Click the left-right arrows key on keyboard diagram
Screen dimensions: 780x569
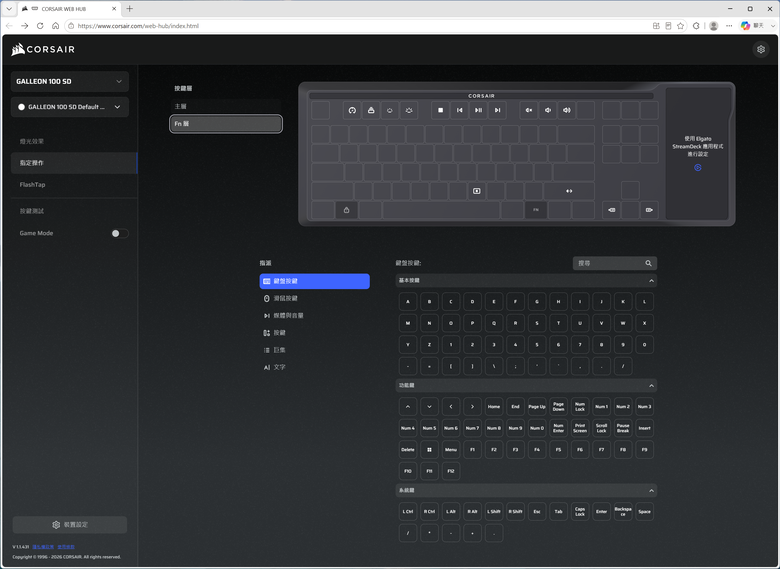[x=569, y=191]
